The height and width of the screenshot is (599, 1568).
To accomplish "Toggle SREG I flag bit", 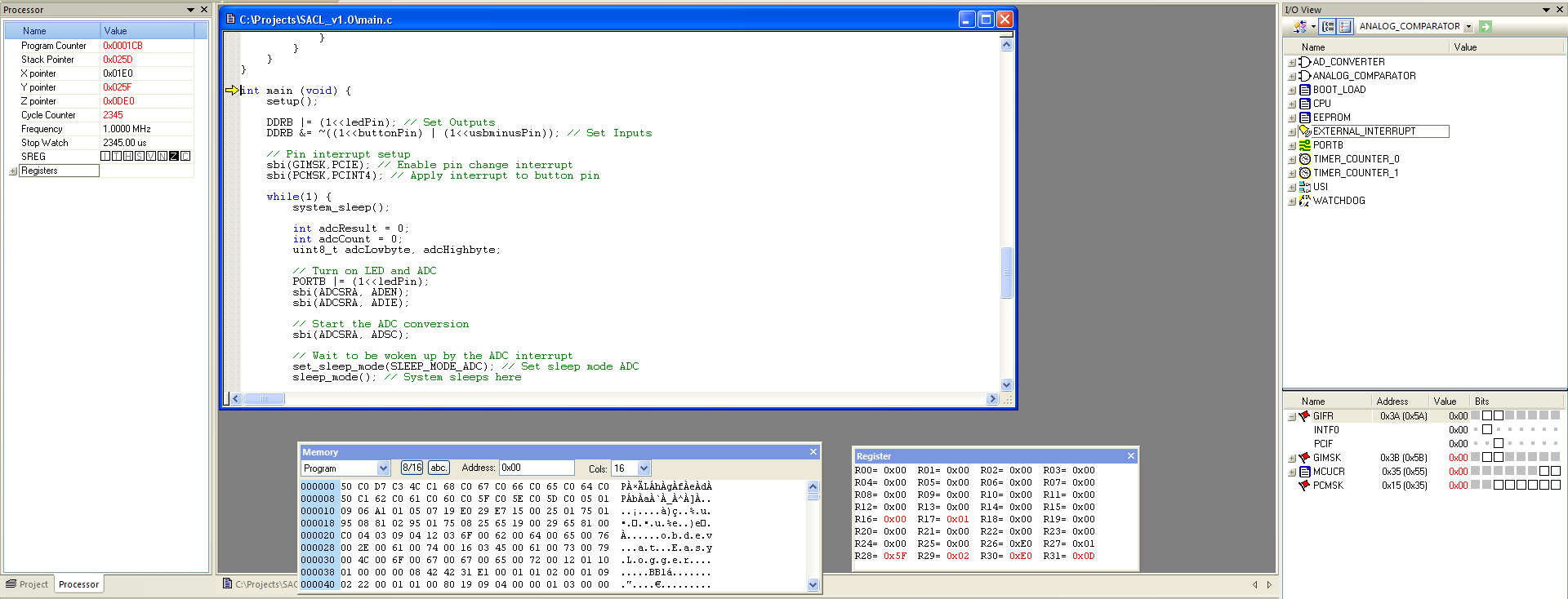I will [x=105, y=156].
